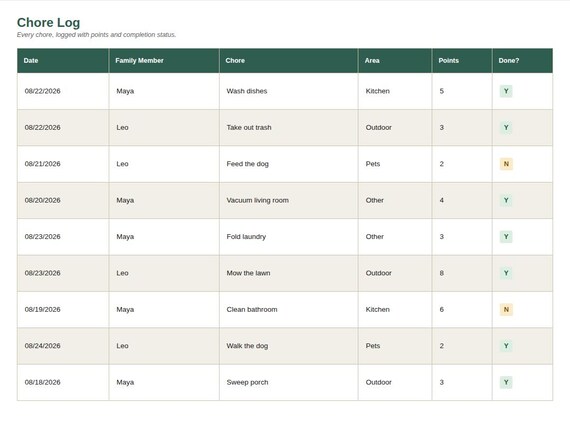Click the Points column header
The height and width of the screenshot is (422, 570).
[462, 61]
